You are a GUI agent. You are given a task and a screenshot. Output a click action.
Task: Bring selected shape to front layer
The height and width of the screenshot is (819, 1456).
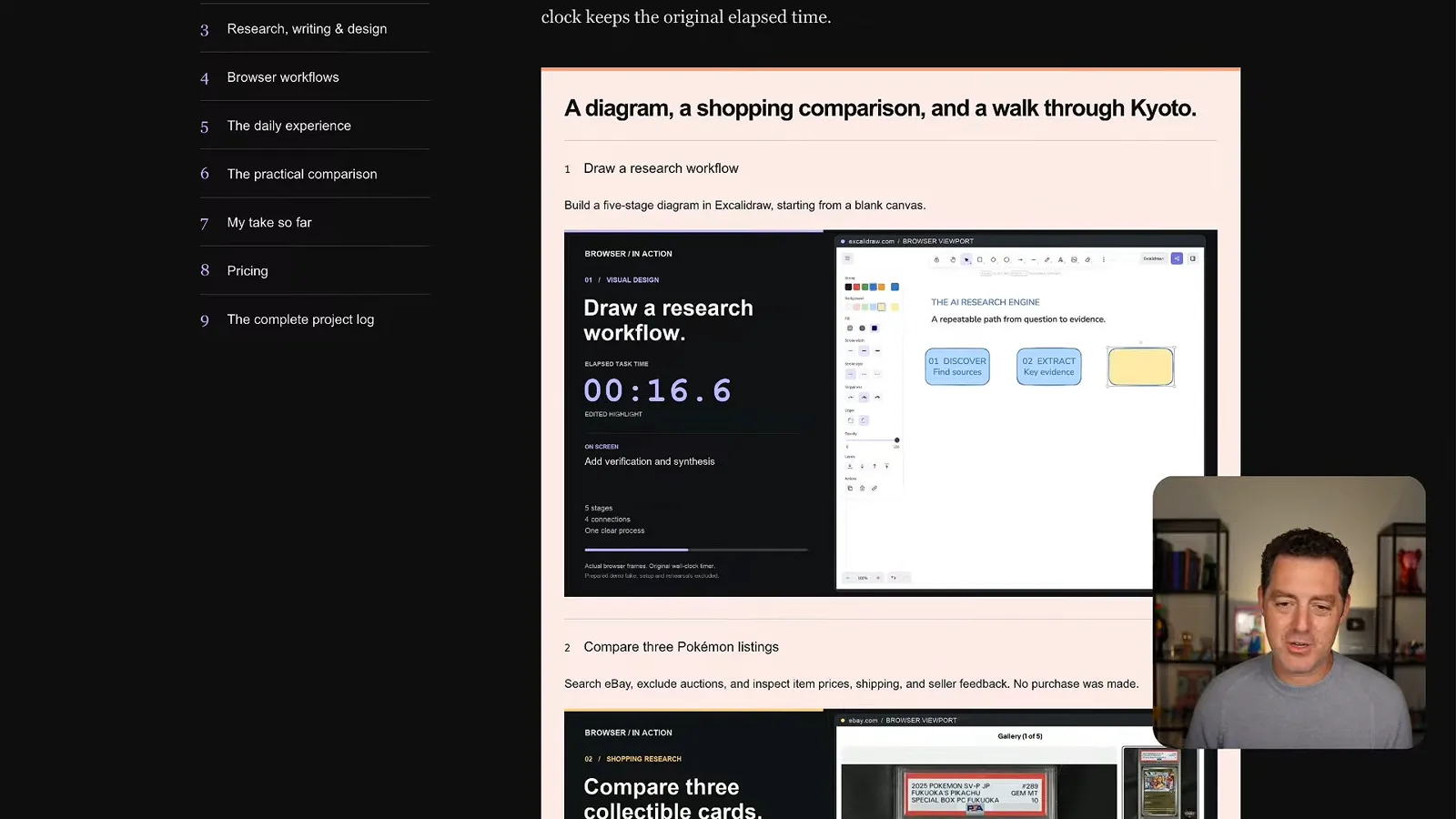tap(886, 466)
